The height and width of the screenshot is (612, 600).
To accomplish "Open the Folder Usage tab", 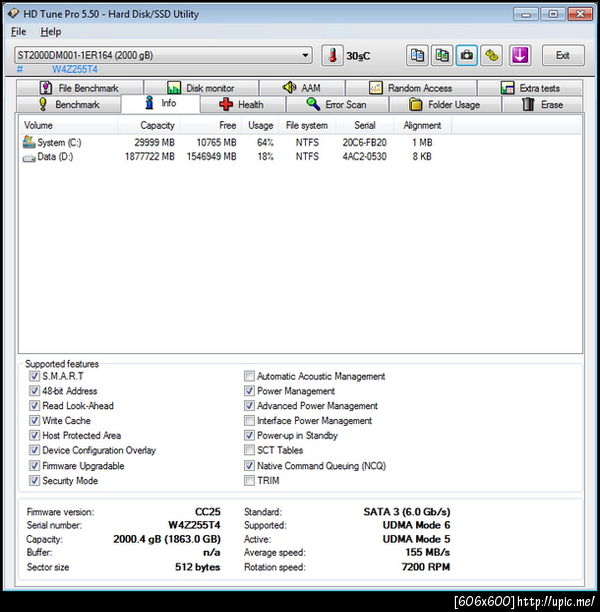I will click(445, 105).
